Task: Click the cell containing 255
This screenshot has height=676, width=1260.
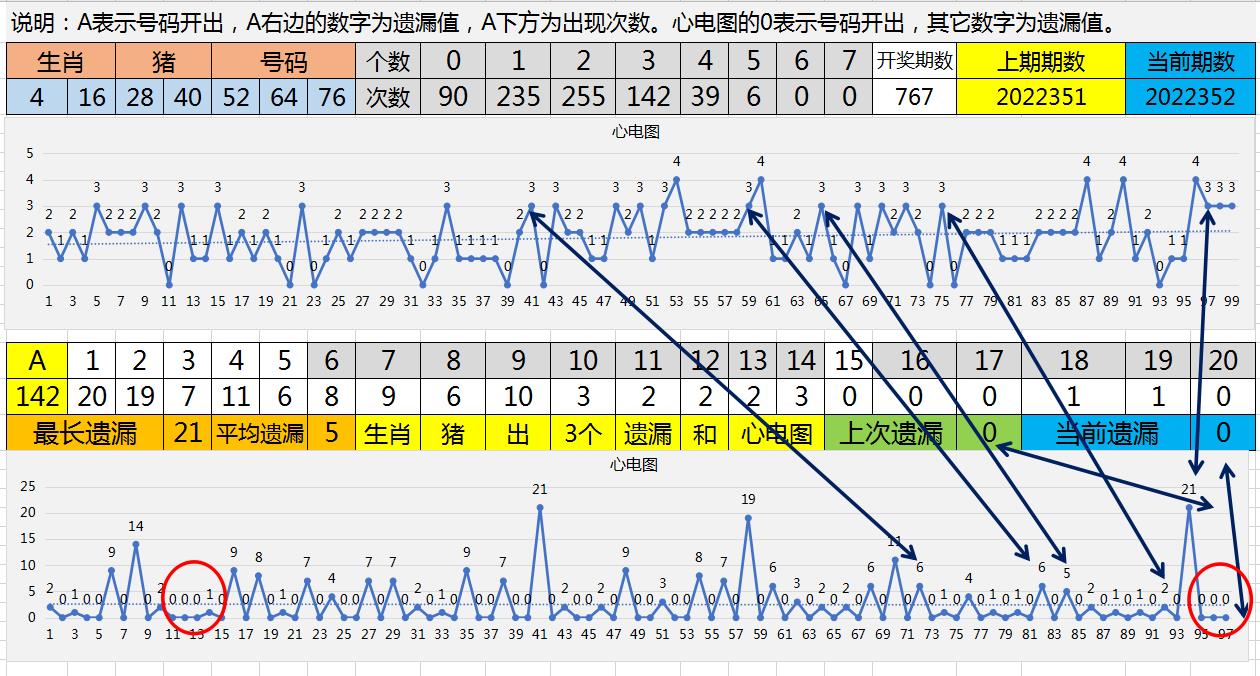Action: (583, 97)
